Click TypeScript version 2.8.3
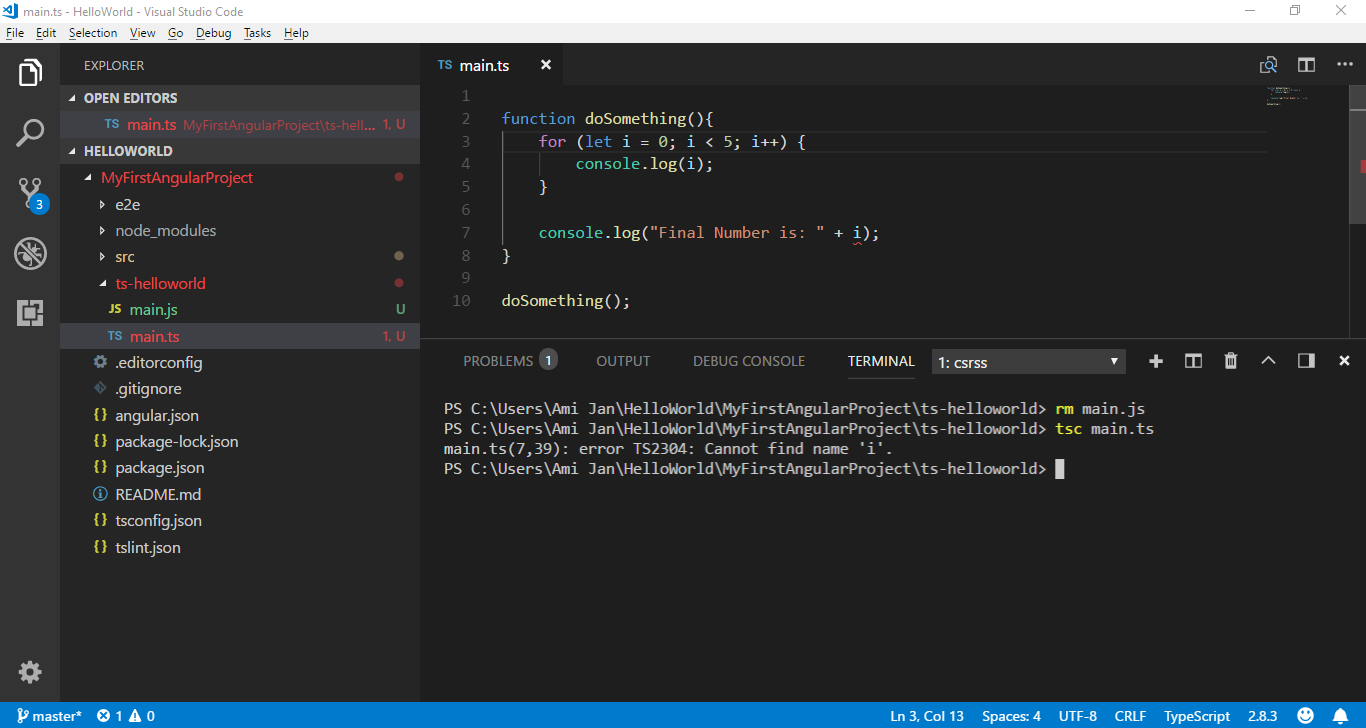The image size is (1366, 728). point(1263,716)
